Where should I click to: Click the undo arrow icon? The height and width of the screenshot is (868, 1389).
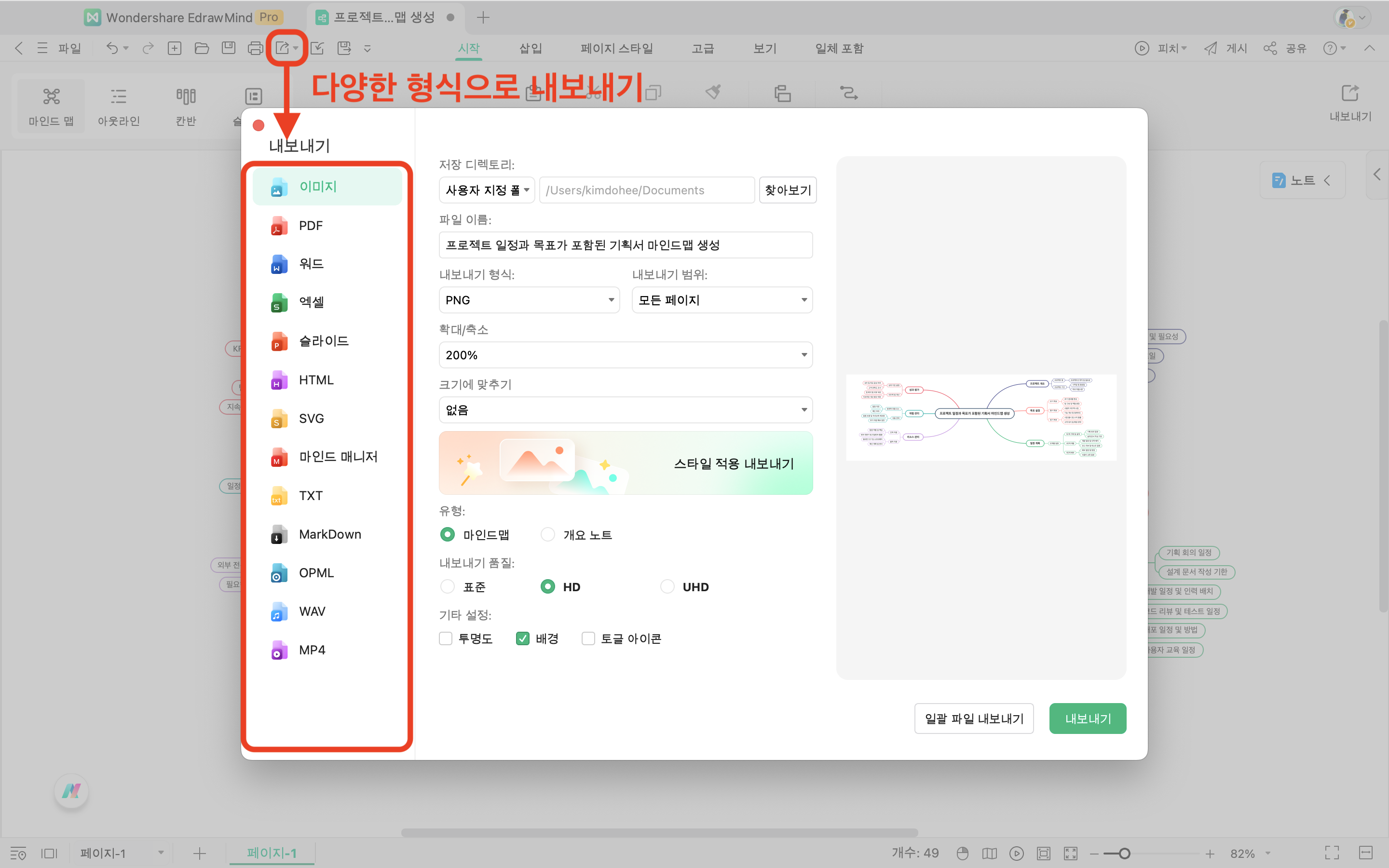pyautogui.click(x=112, y=48)
